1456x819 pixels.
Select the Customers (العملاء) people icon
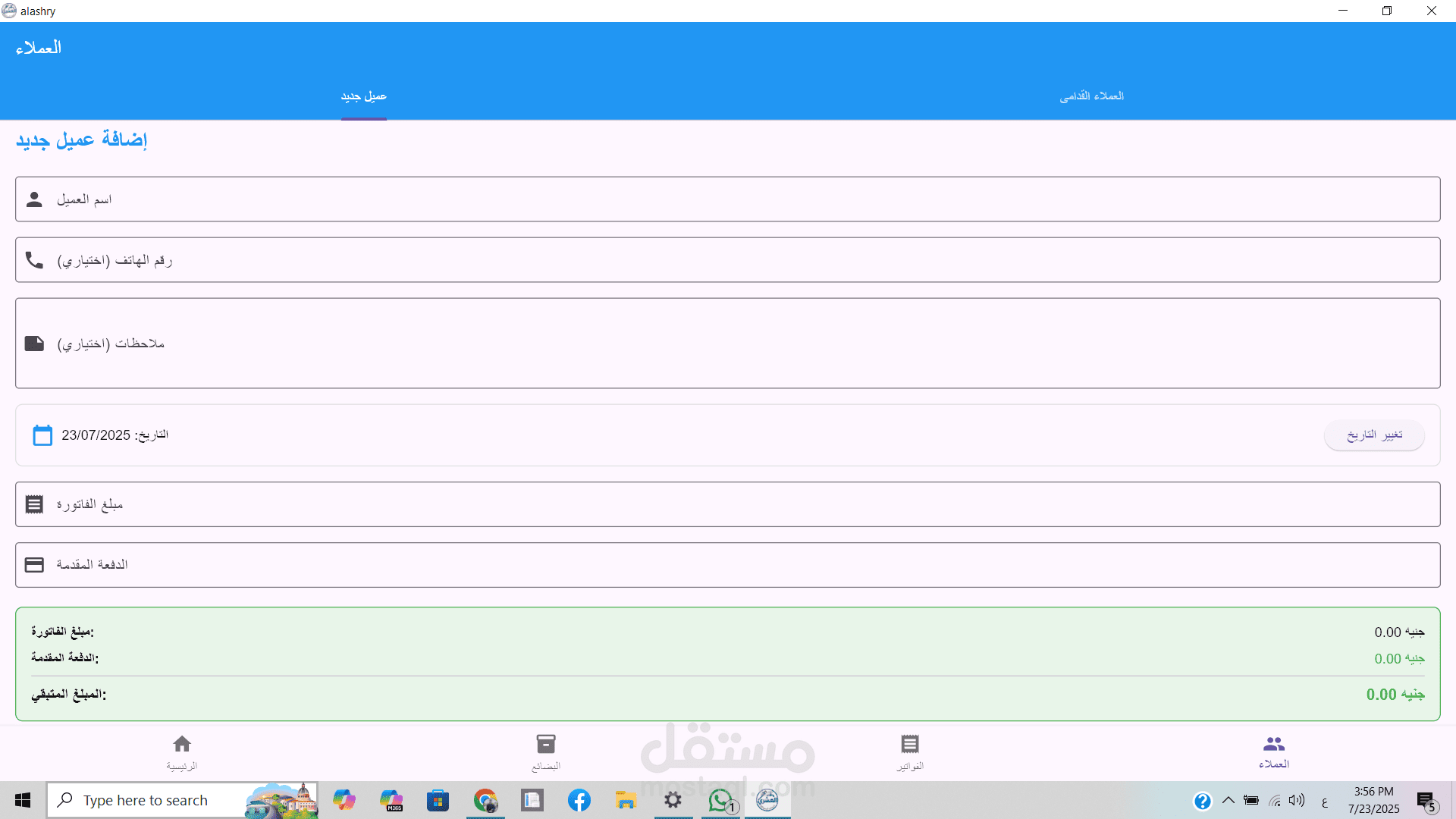point(1274,744)
